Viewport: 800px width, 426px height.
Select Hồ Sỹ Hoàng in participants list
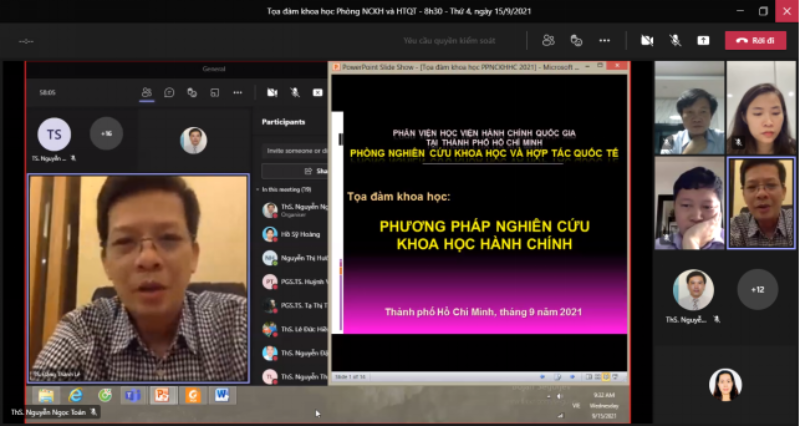[292, 233]
